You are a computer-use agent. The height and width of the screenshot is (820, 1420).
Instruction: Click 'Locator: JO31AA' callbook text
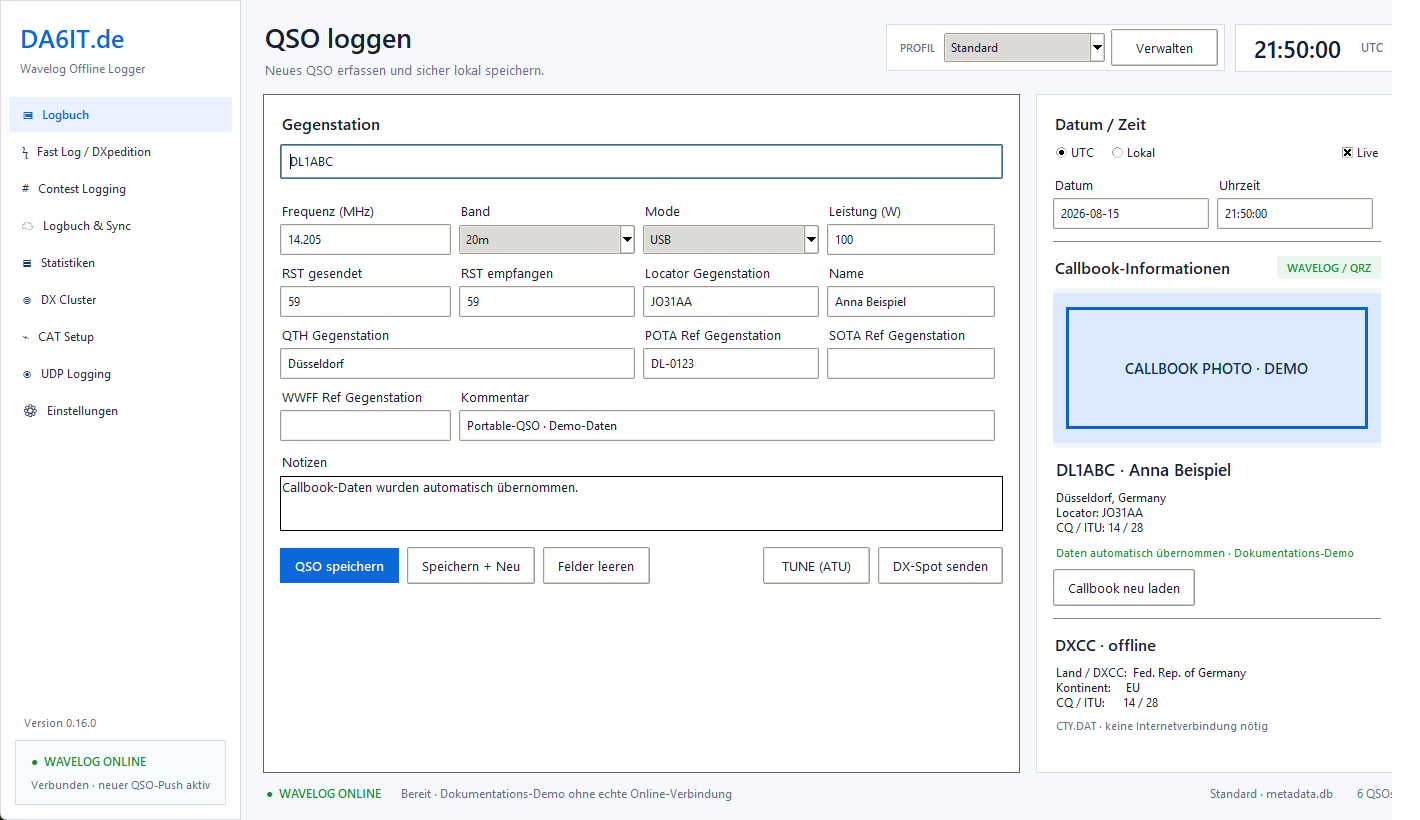pos(1099,513)
